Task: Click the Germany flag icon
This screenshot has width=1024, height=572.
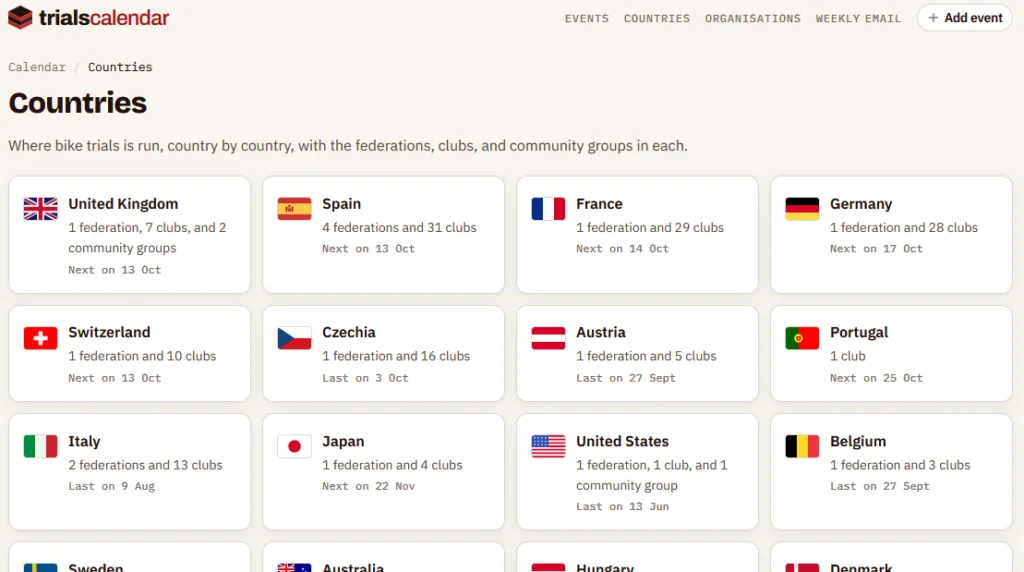Action: [803, 209]
